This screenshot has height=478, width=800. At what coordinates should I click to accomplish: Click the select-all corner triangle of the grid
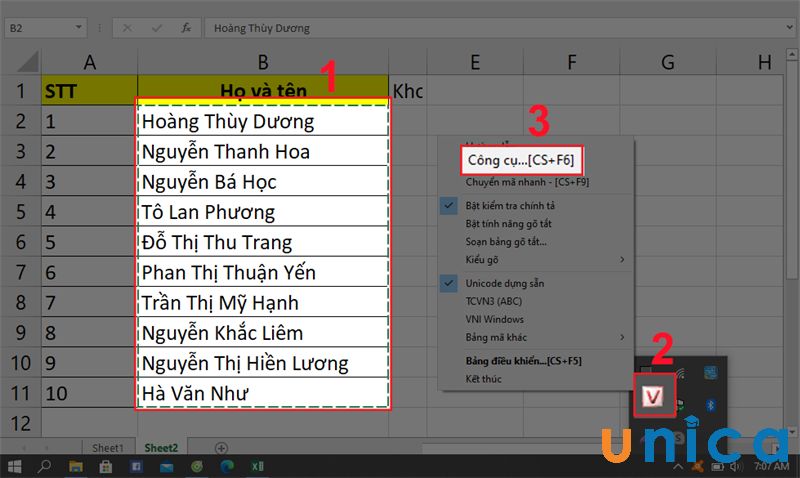coord(28,61)
